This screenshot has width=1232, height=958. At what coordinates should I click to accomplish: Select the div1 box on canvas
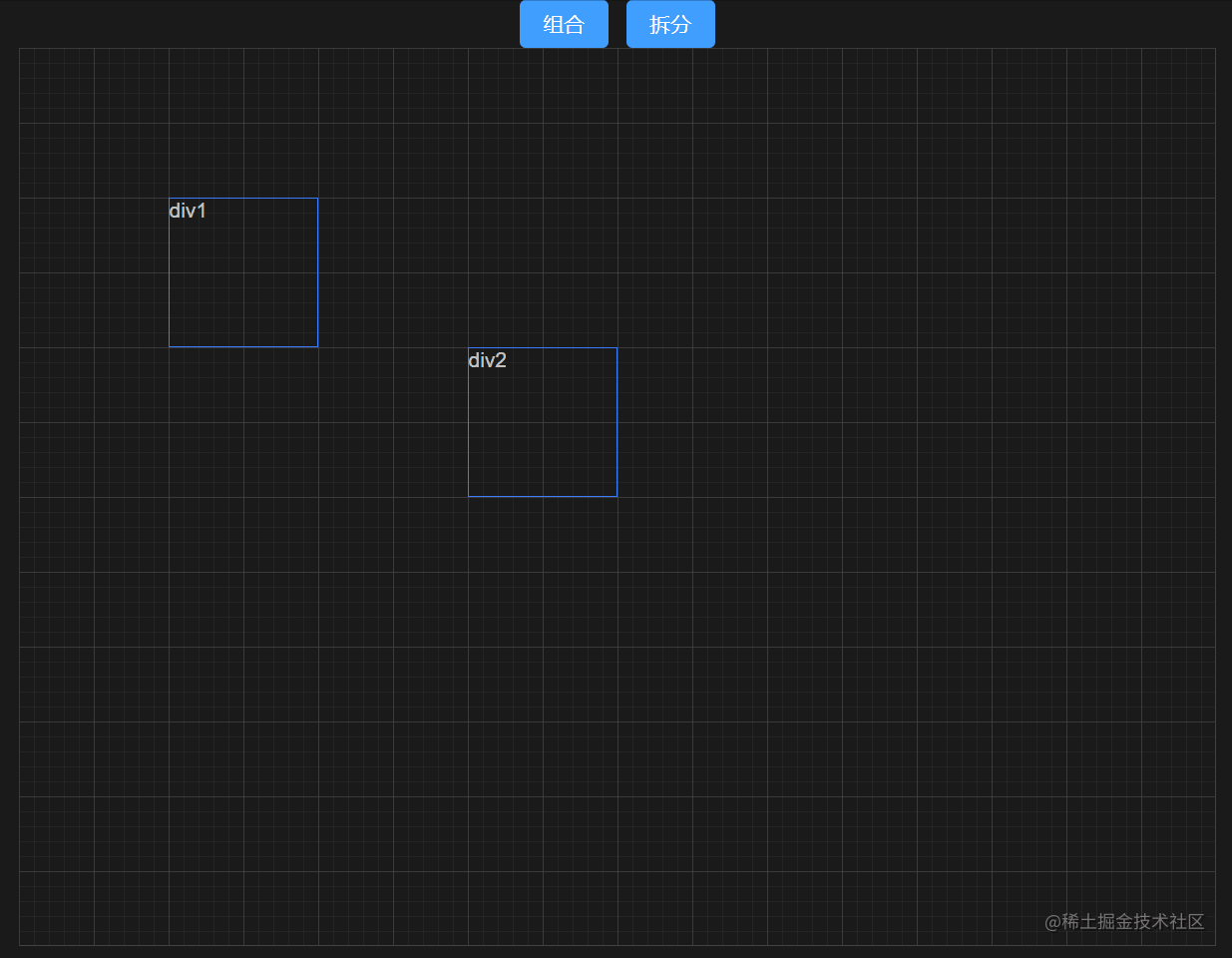click(243, 272)
